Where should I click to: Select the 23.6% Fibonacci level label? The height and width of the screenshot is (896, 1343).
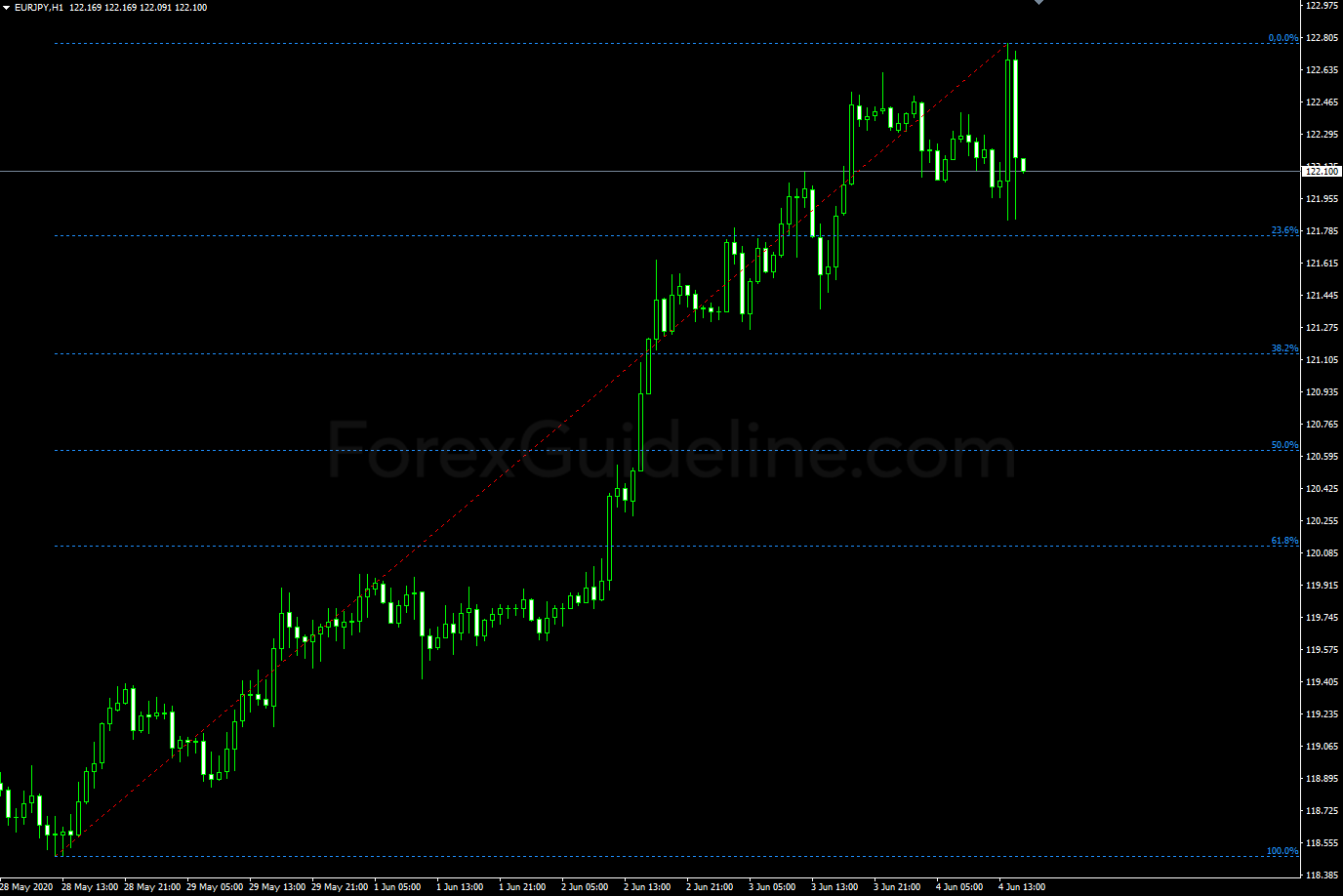point(1284,230)
